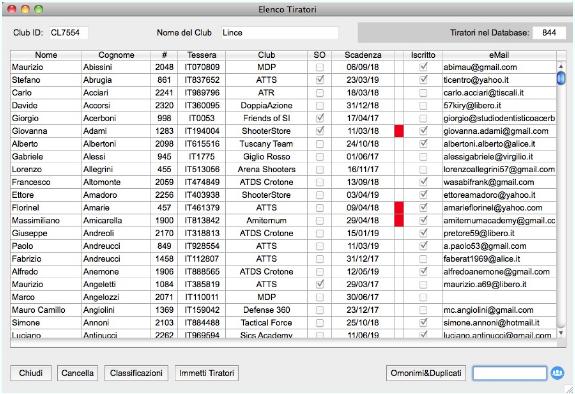The image size is (575, 394).
Task: Click the Nome del Club field Lince
Action: click(x=279, y=33)
